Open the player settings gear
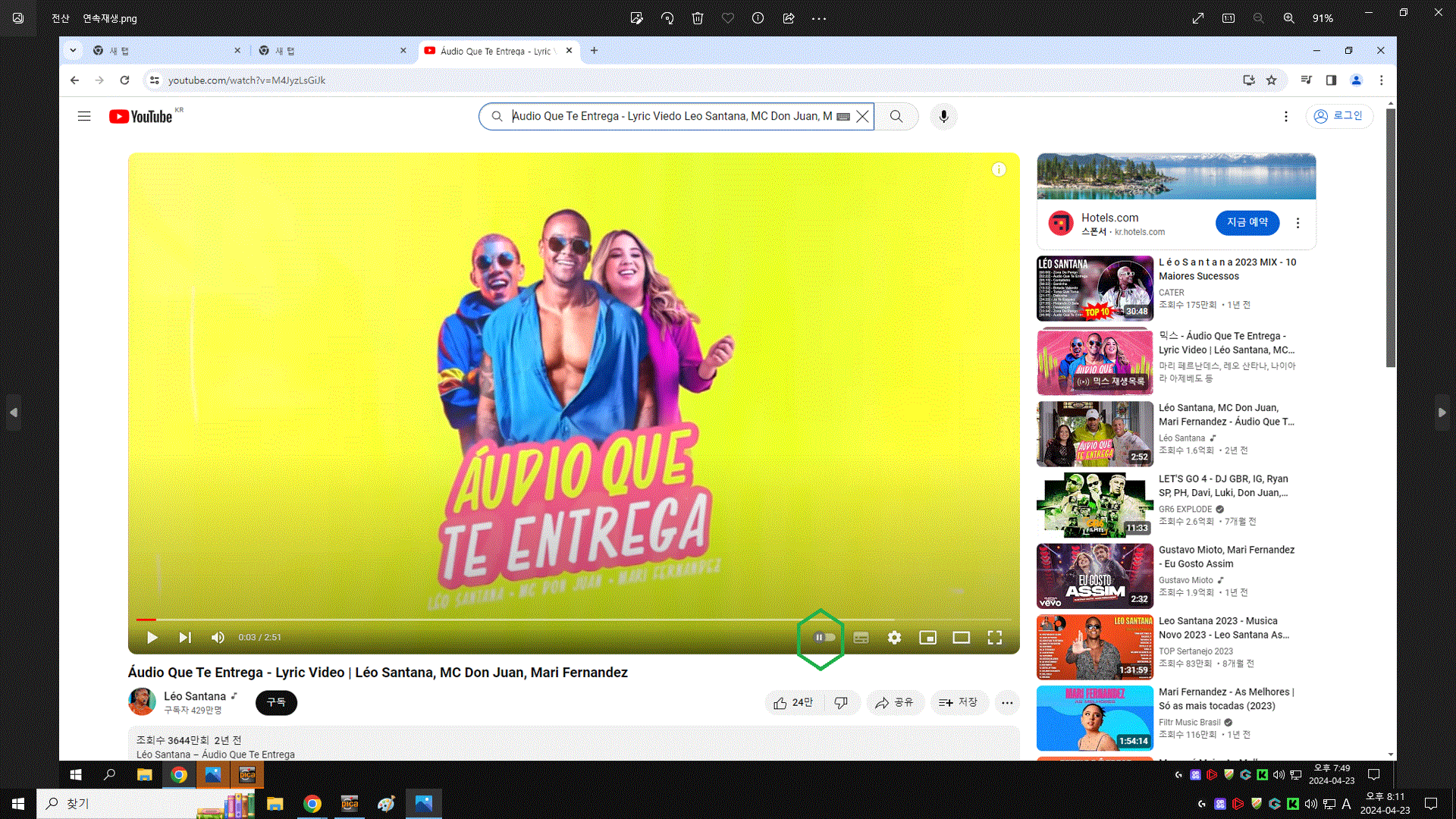The image size is (1456, 819). [x=895, y=638]
